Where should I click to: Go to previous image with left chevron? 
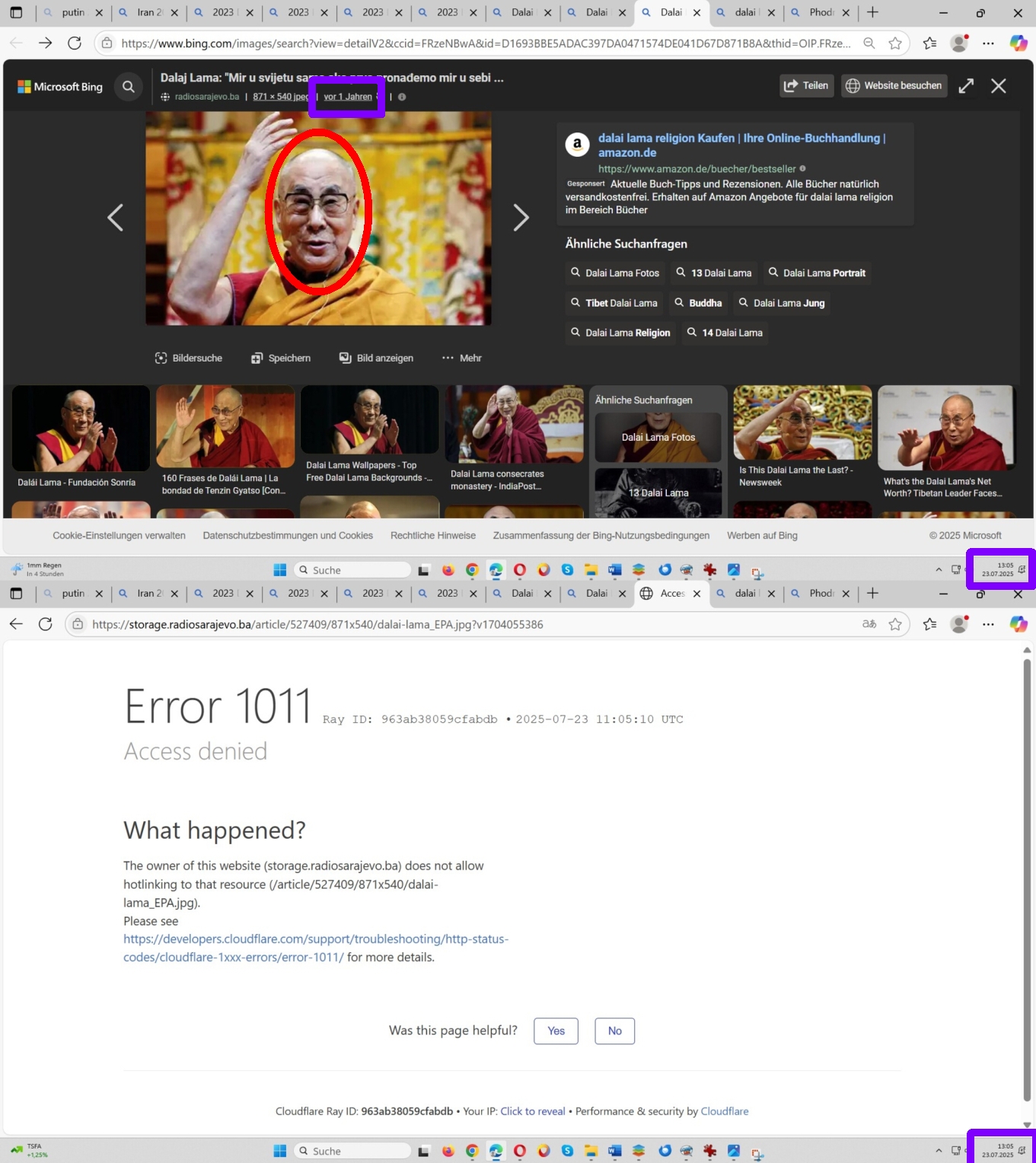115,218
